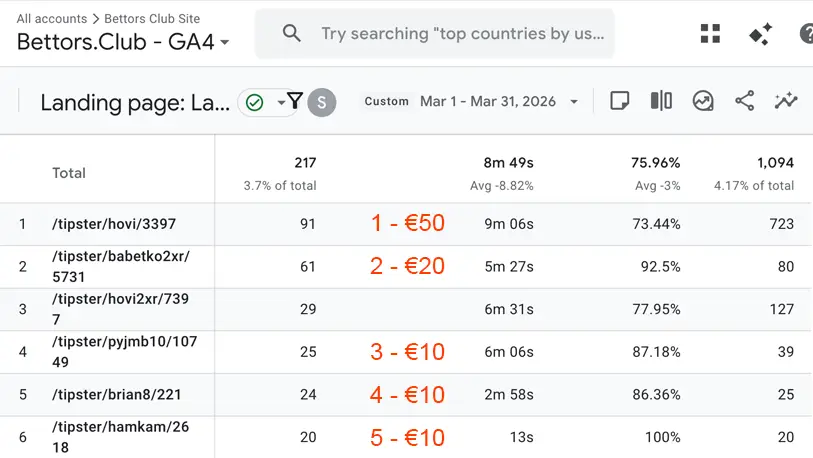Expand the report status dropdown arrow

(281, 102)
